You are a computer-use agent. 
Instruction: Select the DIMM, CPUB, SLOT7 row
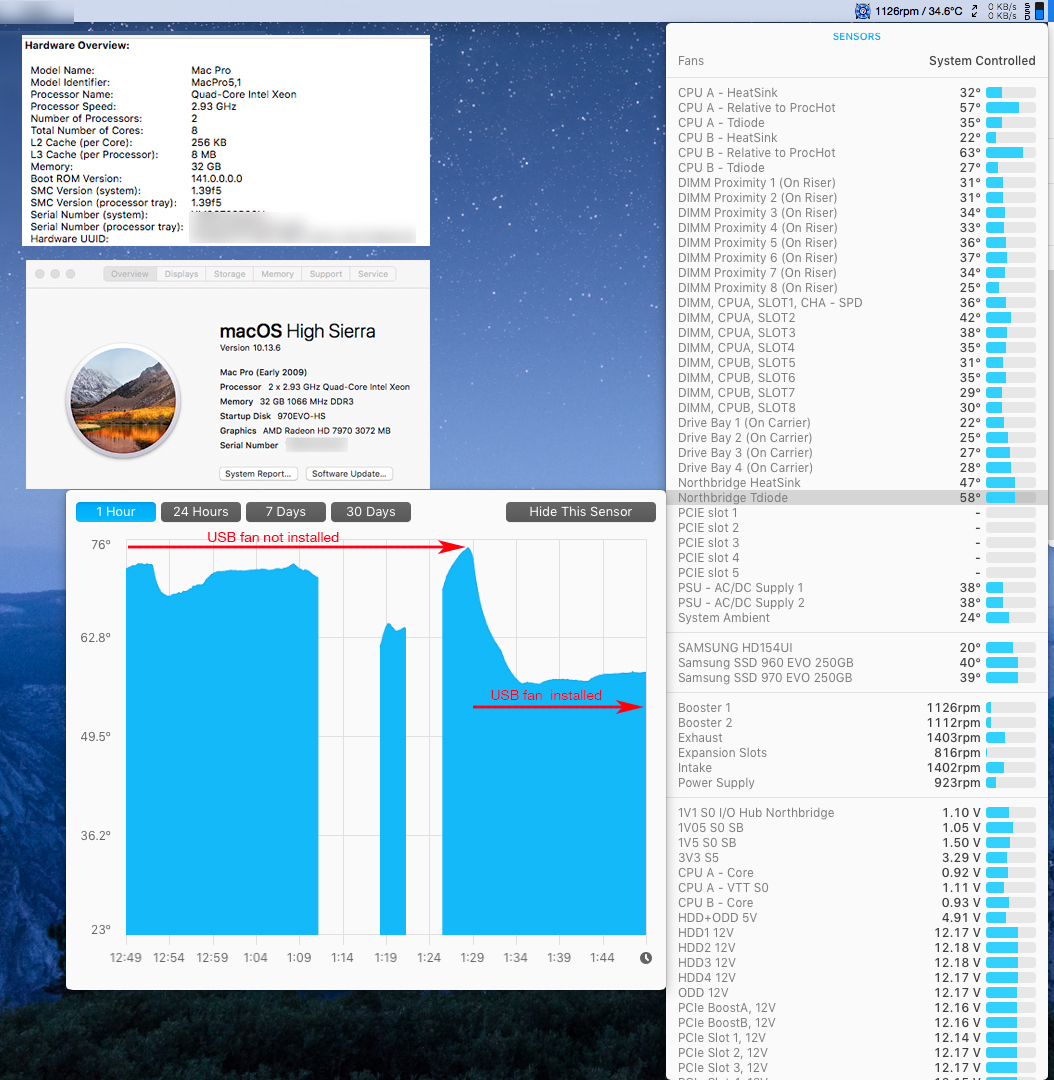coord(856,393)
